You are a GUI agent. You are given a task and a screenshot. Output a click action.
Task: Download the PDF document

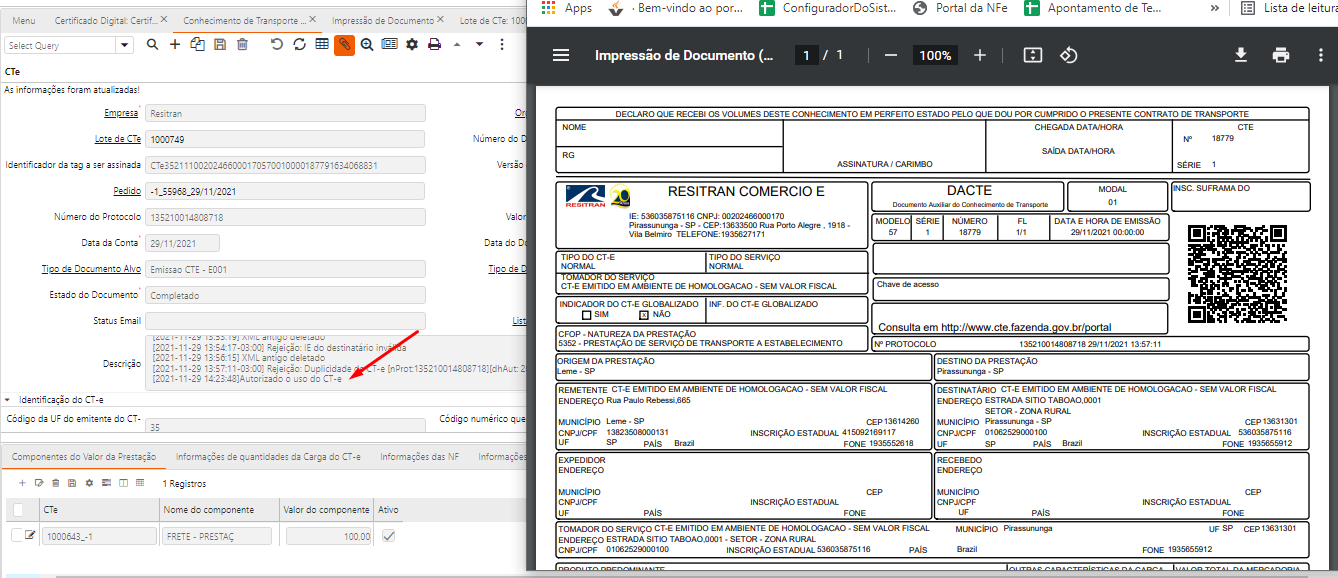(1240, 55)
